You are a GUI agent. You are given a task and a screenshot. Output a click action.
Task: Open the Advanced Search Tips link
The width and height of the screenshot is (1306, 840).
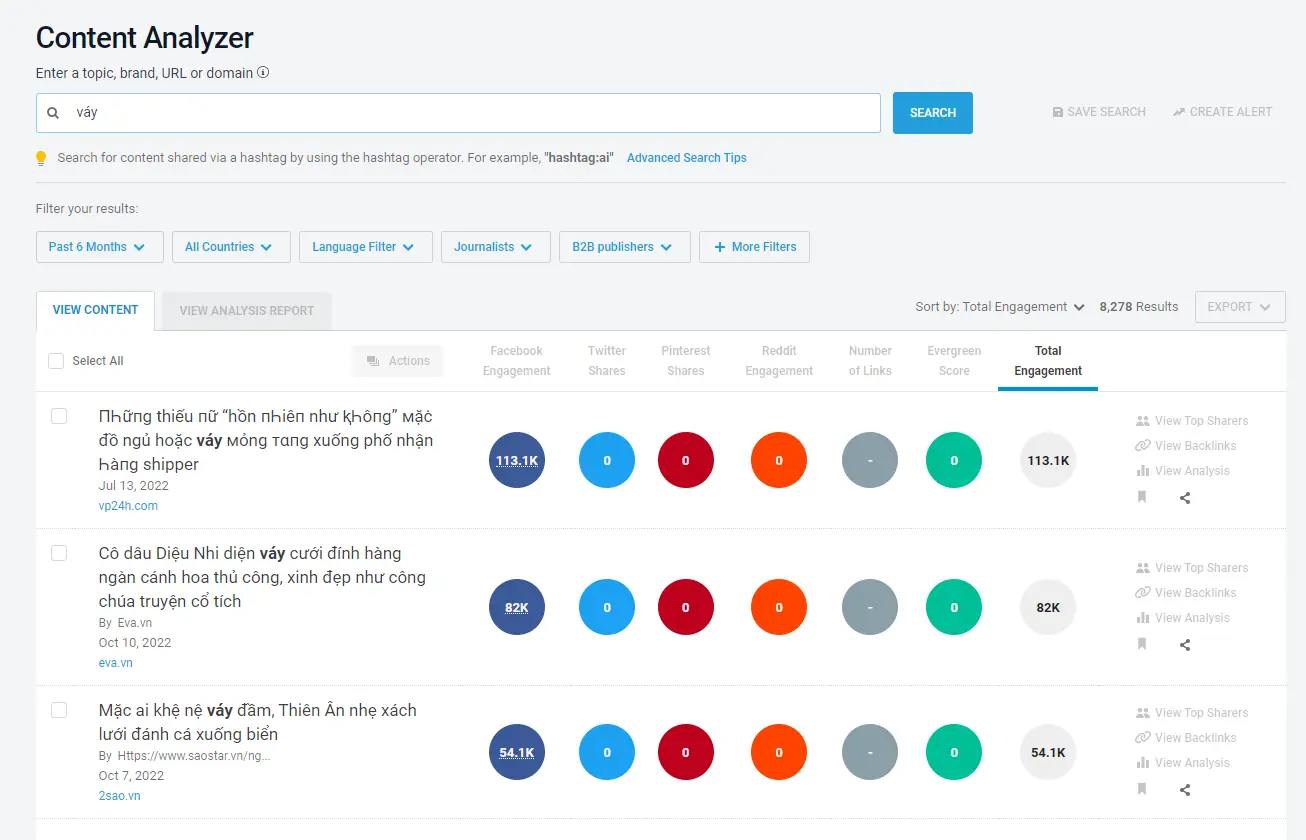686,158
